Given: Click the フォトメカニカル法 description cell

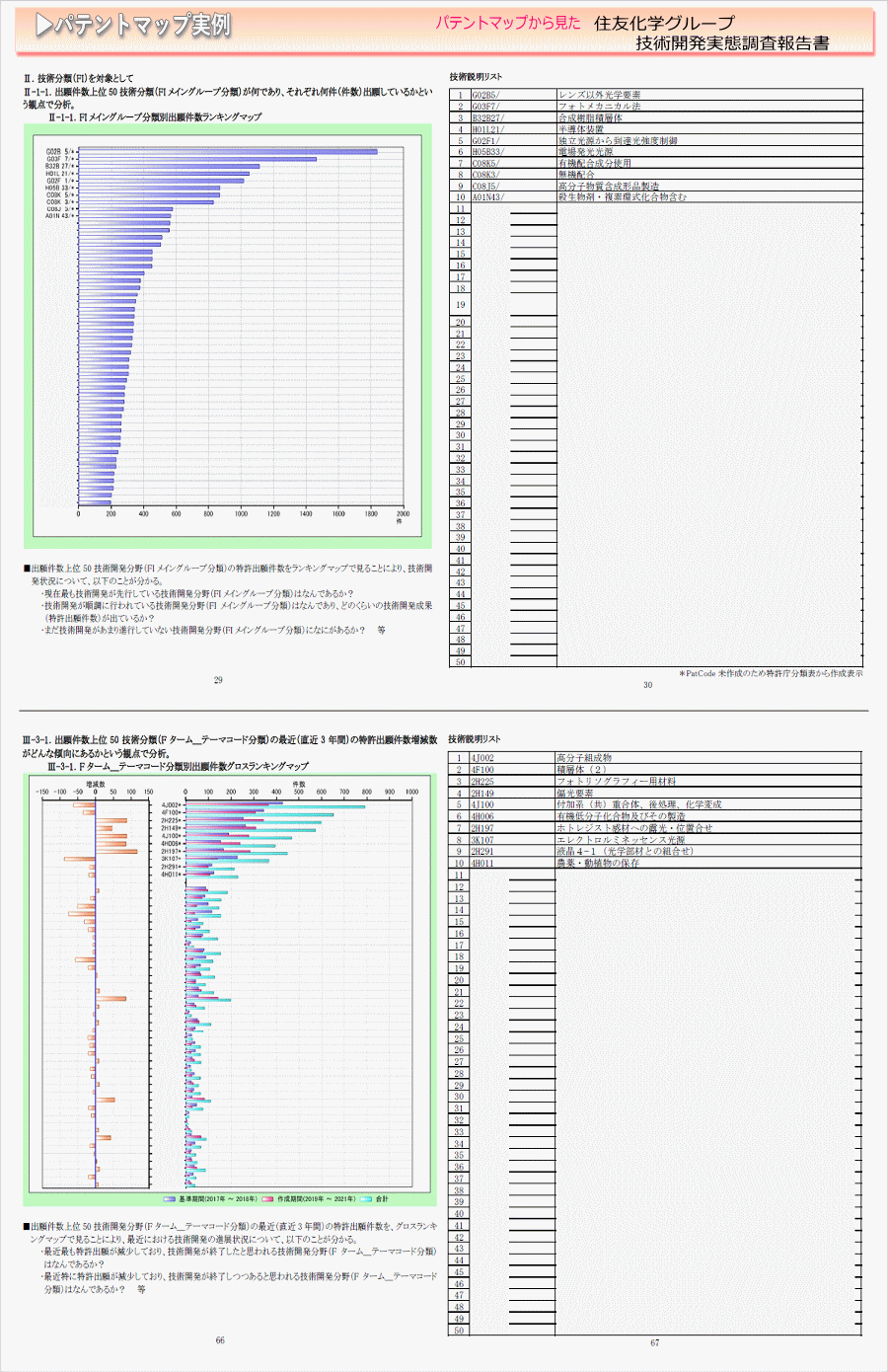Looking at the screenshot, I should 709,107.
